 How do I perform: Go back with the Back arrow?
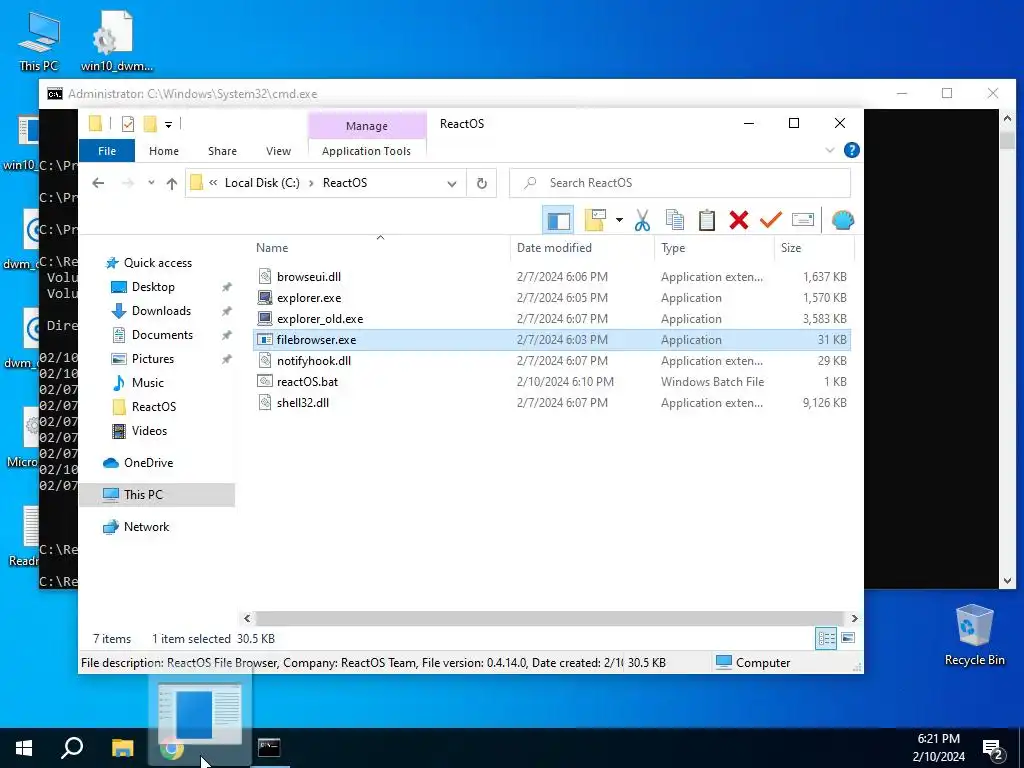[x=98, y=183]
